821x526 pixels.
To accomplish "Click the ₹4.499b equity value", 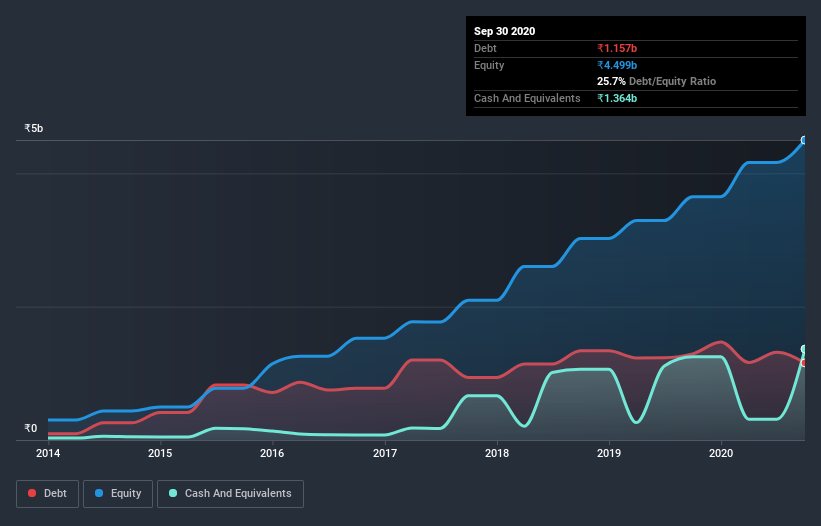I will [x=617, y=65].
